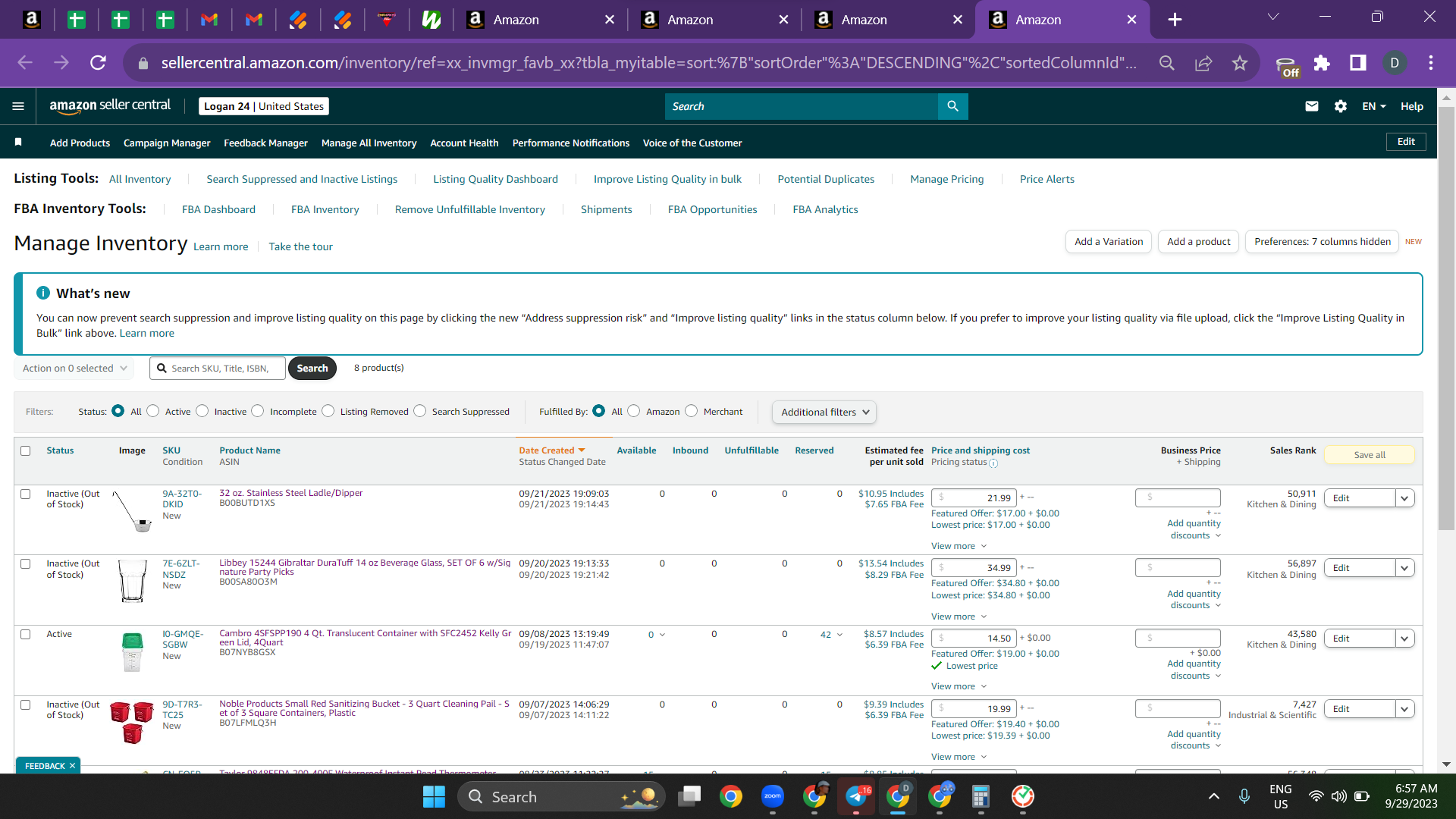Click the page vertical scrollbar

tap(1447, 318)
